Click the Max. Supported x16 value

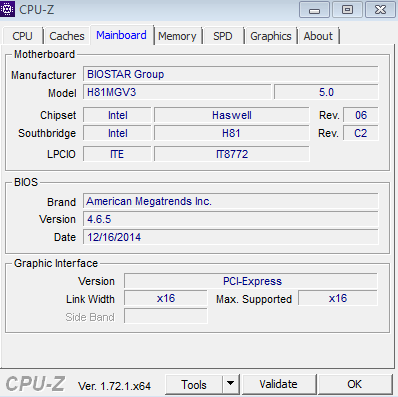338,298
